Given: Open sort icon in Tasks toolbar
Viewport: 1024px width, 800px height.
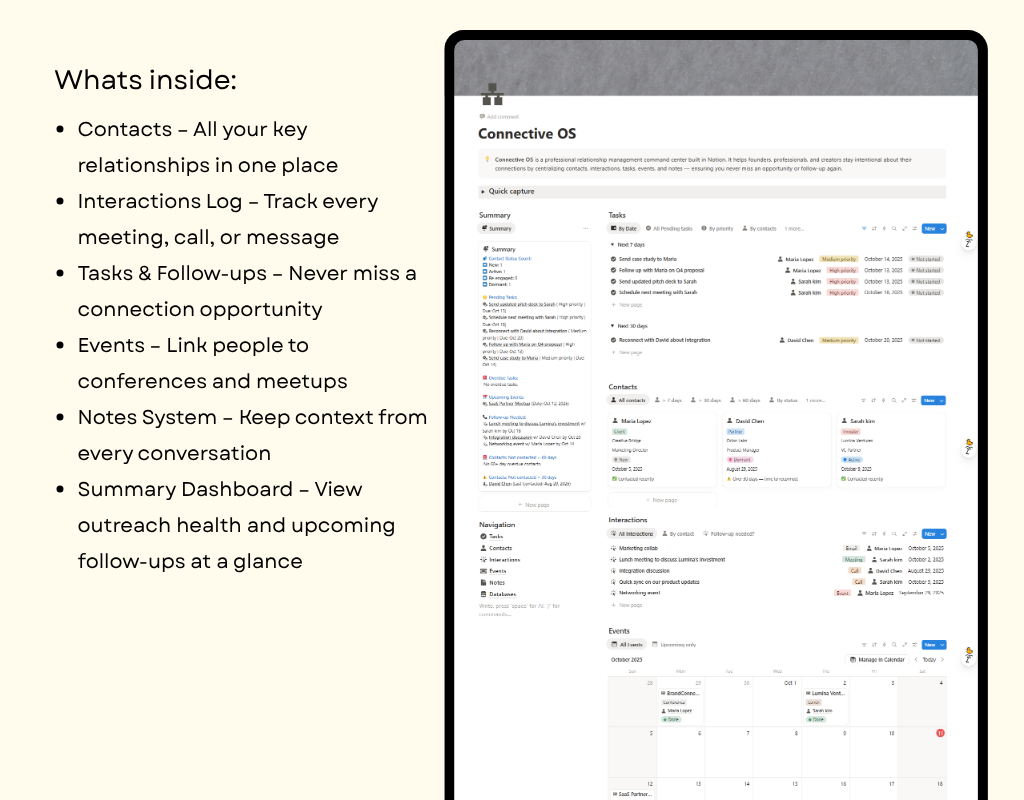Looking at the screenshot, I should 874,229.
